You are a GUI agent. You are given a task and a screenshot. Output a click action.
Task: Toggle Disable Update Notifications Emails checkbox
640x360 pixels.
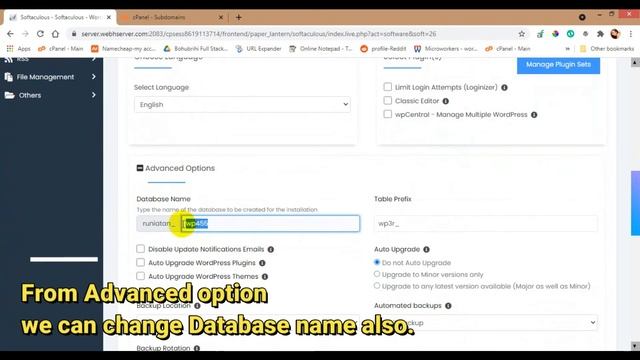click(140, 249)
